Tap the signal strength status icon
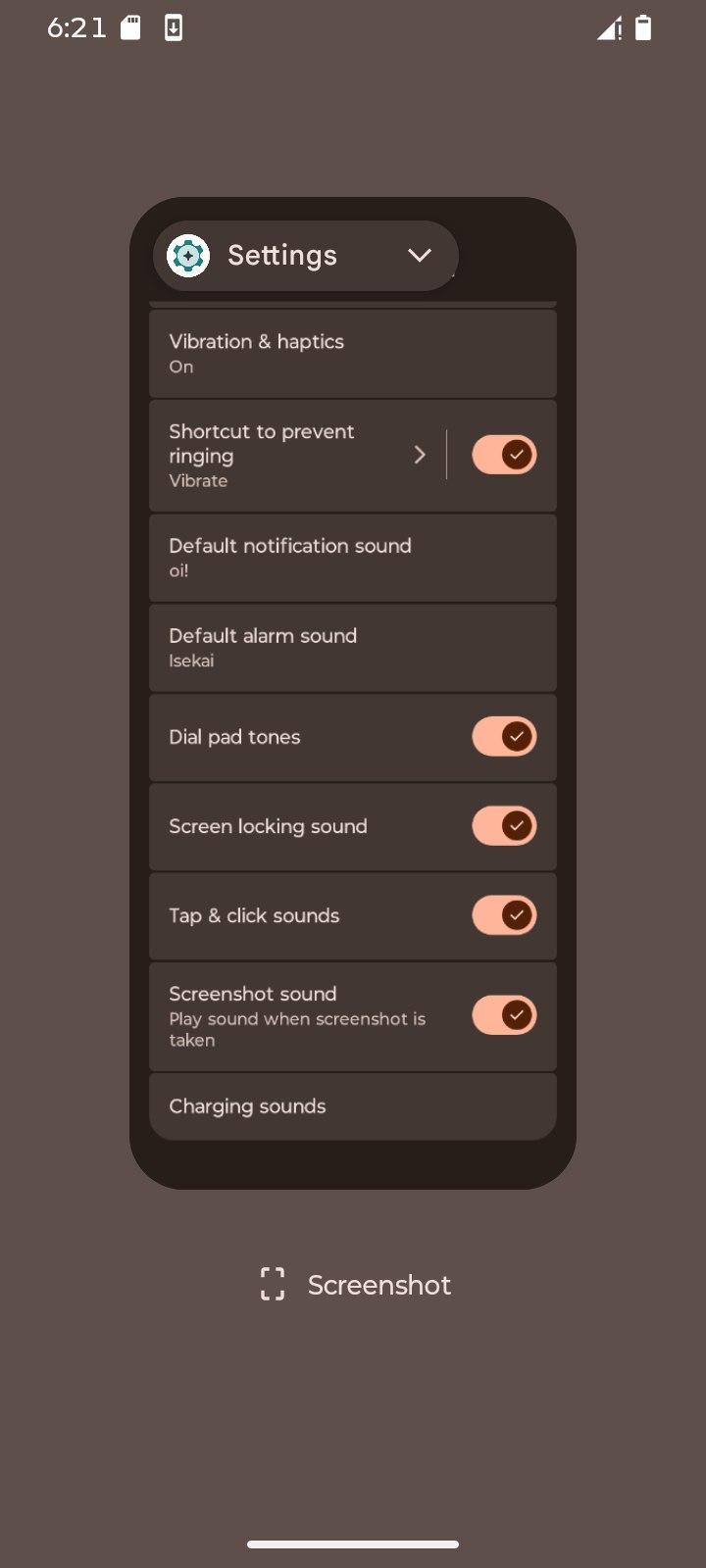The height and width of the screenshot is (1568, 706). (609, 28)
